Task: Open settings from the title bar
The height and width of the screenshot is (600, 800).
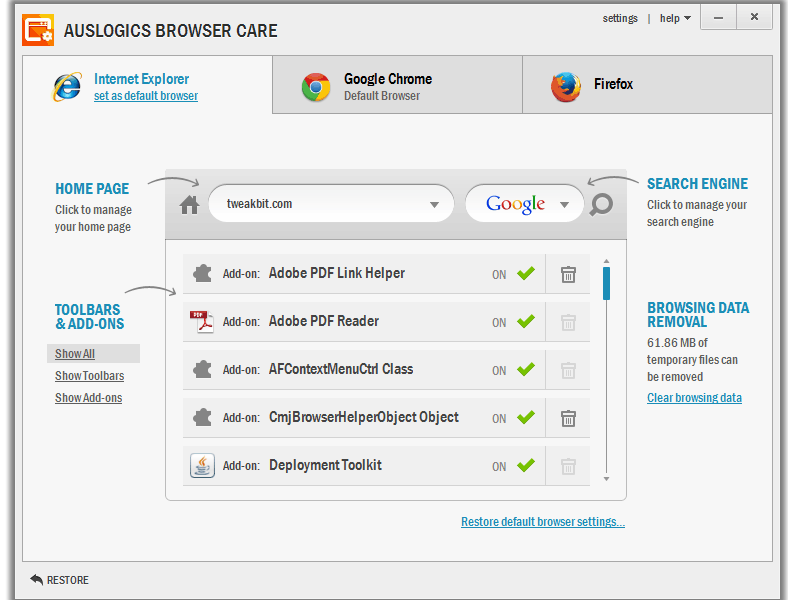Action: [x=620, y=18]
